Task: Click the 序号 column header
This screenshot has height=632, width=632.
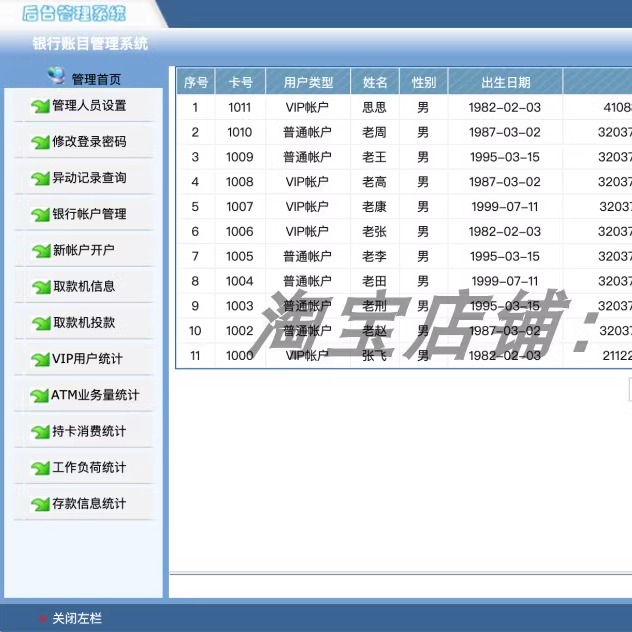Action: [x=196, y=82]
